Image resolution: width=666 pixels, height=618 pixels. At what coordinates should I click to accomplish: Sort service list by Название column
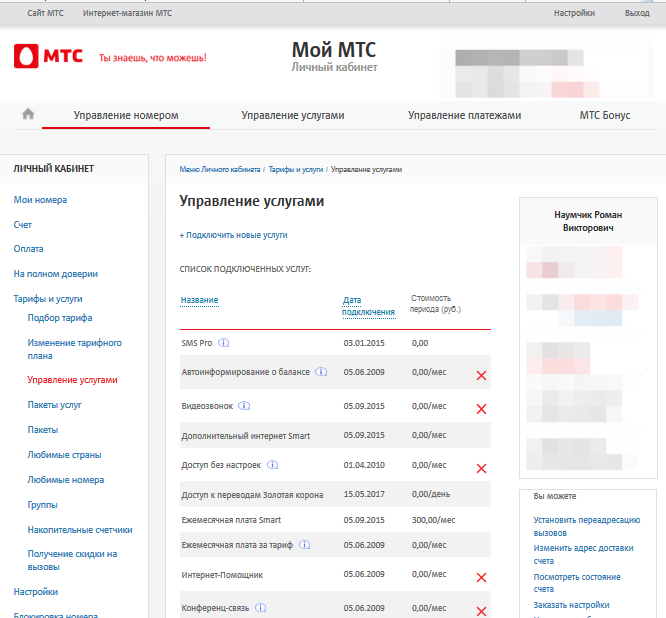pyautogui.click(x=199, y=300)
